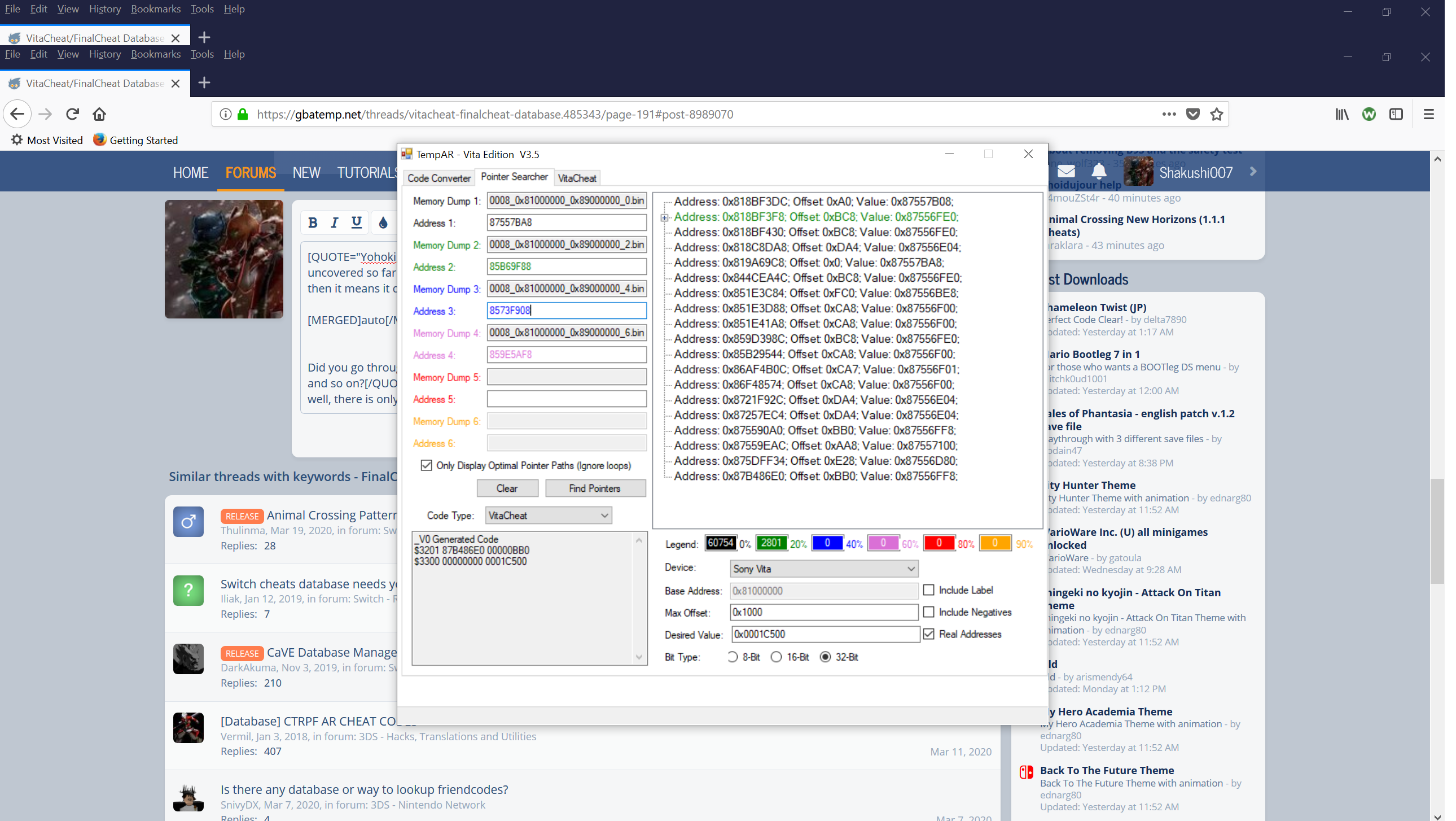Open text color droplet in editor
The height and width of the screenshot is (821, 1456).
[383, 223]
